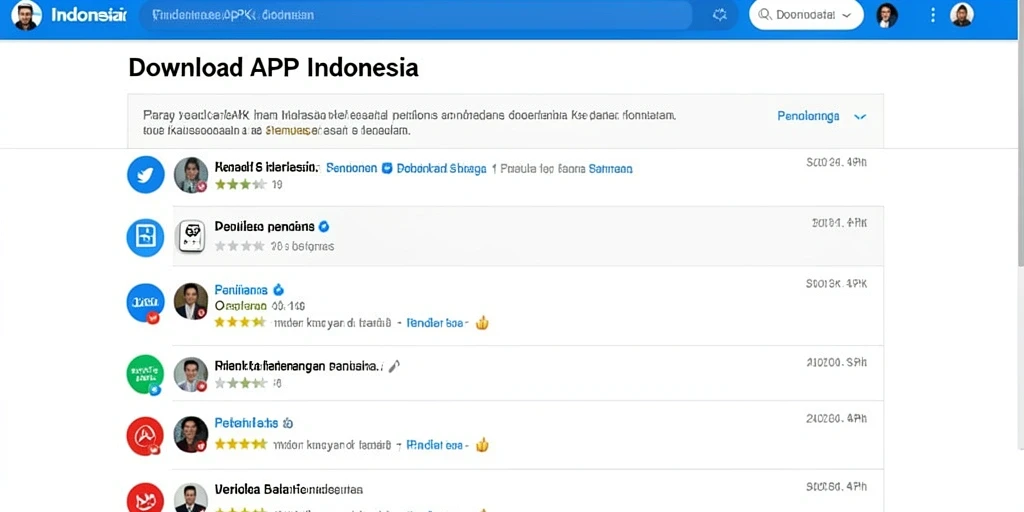Open the red icon beside Veriolea Balatiemidestas

[x=145, y=498]
